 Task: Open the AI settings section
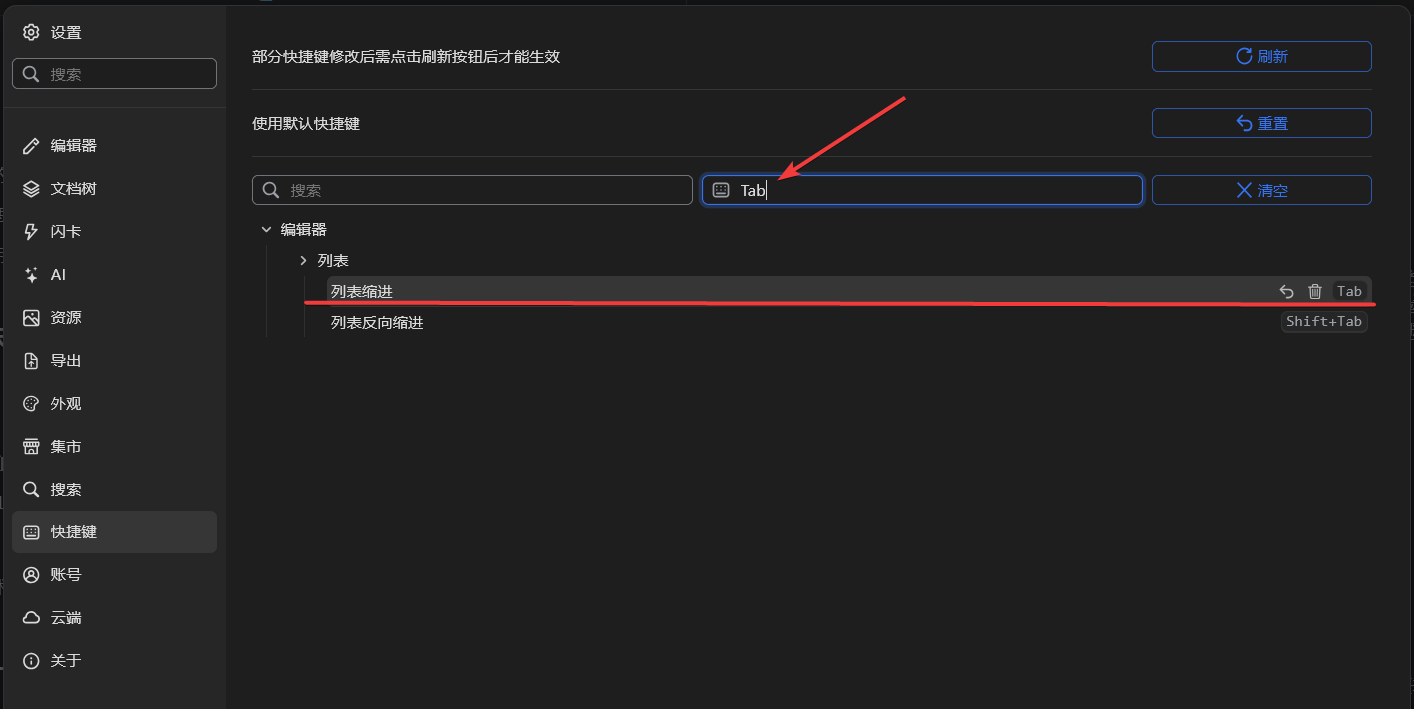pyautogui.click(x=114, y=274)
